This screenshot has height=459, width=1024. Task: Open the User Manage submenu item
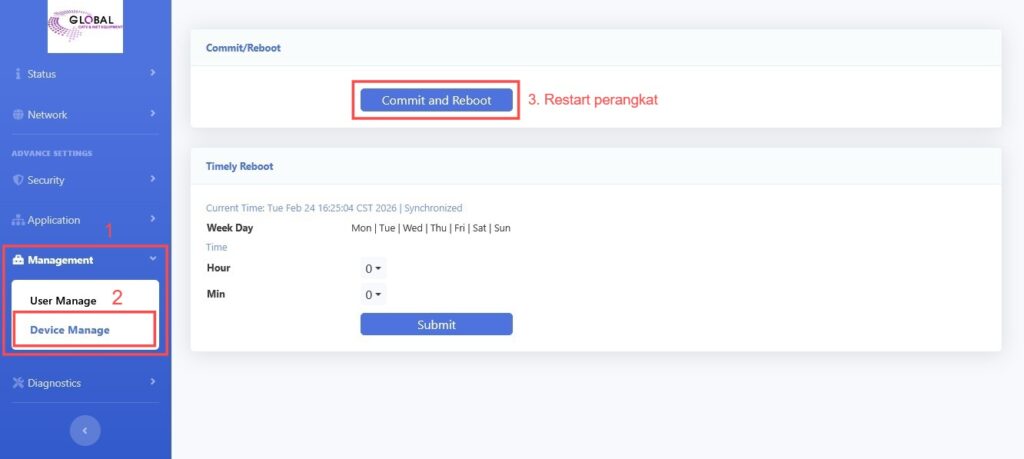point(63,300)
